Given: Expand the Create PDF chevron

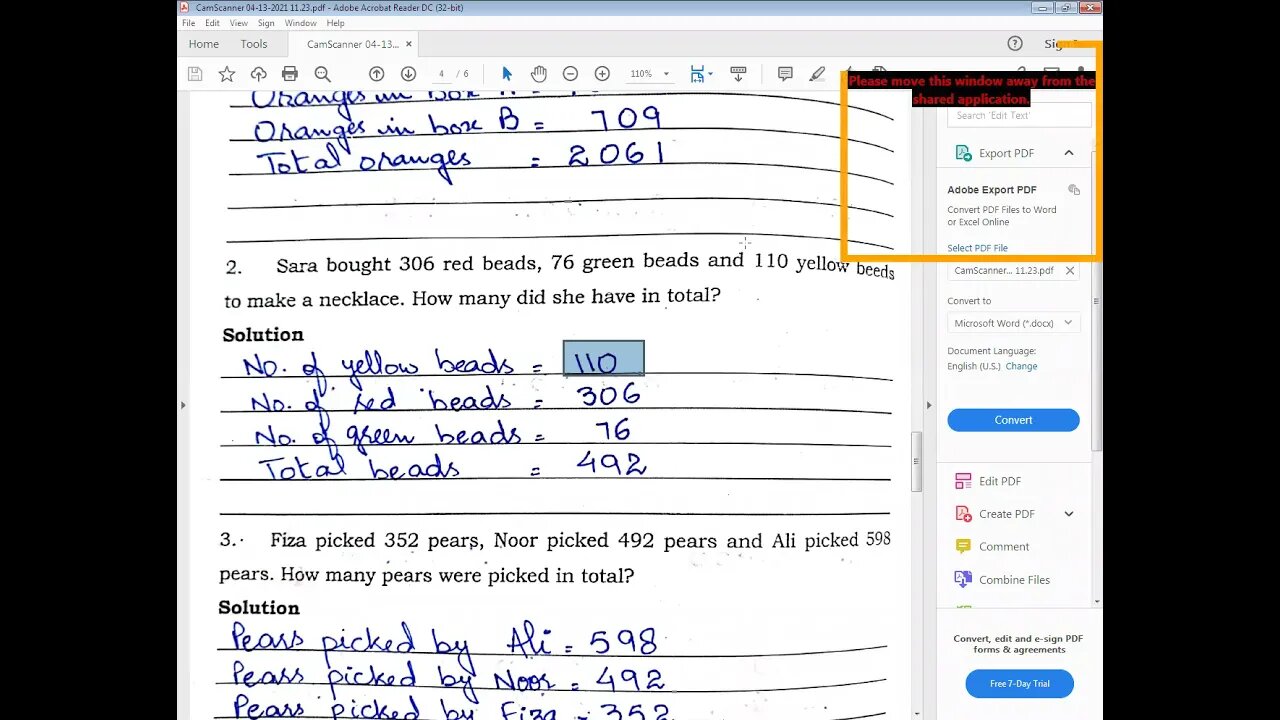Looking at the screenshot, I should 1069,514.
